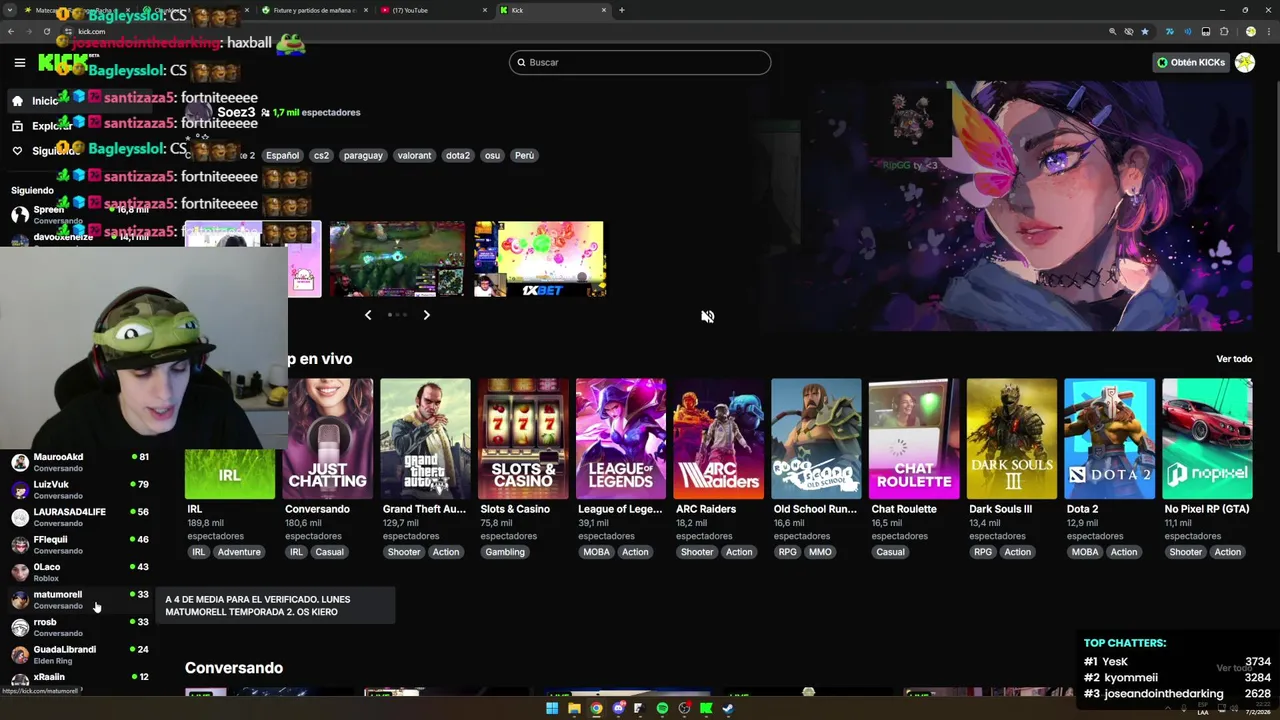The width and height of the screenshot is (1280, 720).
Task: Focus the Buscar search field
Action: [x=640, y=62]
